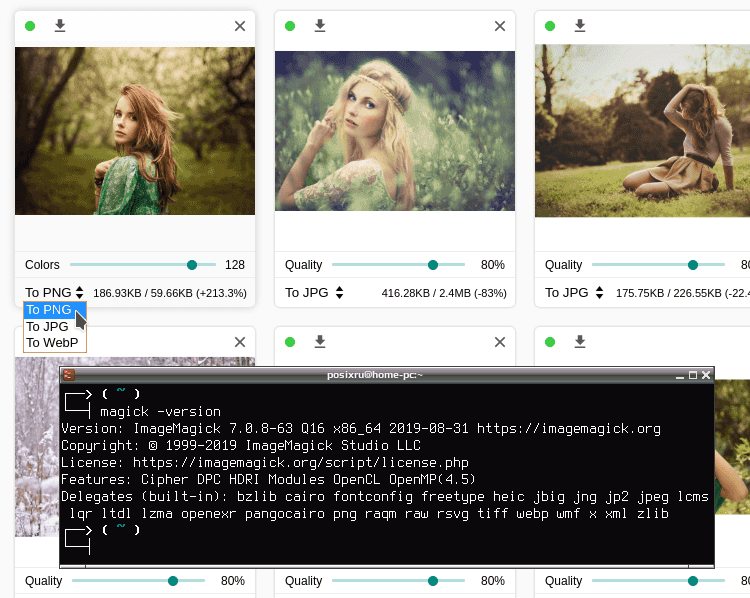Maximize the posixru@home-pc terminal window
This screenshot has width=750, height=598.
pyautogui.click(x=693, y=376)
